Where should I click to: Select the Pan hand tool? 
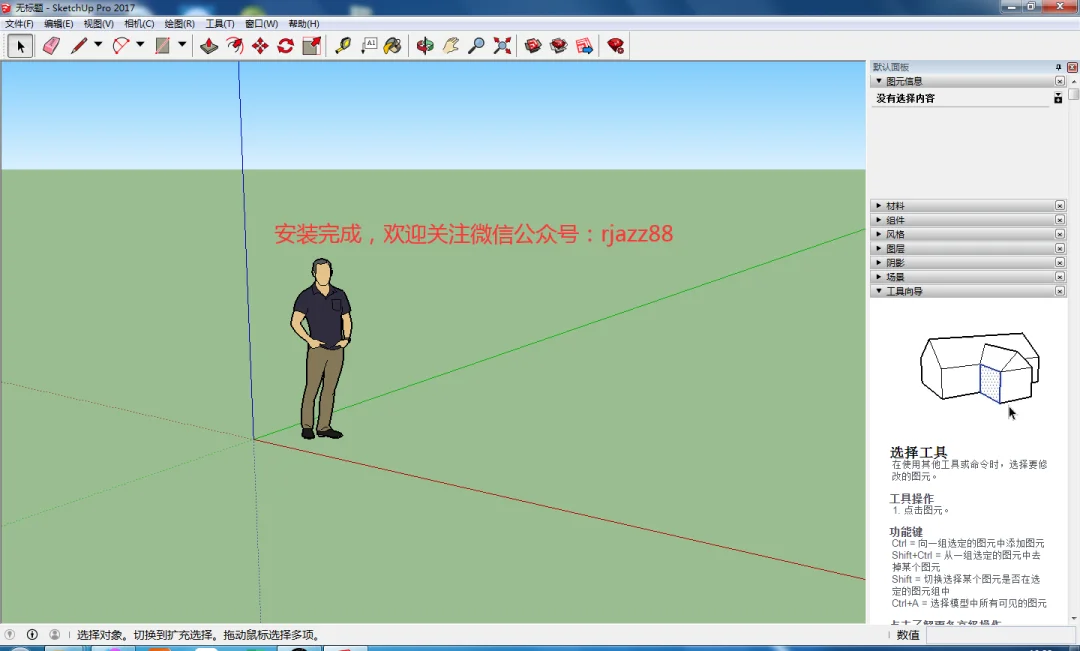[x=450, y=46]
